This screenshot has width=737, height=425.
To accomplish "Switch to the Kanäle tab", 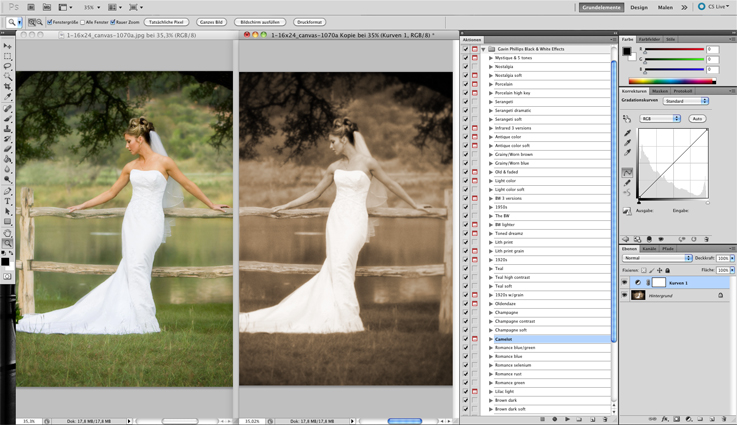I will pos(649,248).
